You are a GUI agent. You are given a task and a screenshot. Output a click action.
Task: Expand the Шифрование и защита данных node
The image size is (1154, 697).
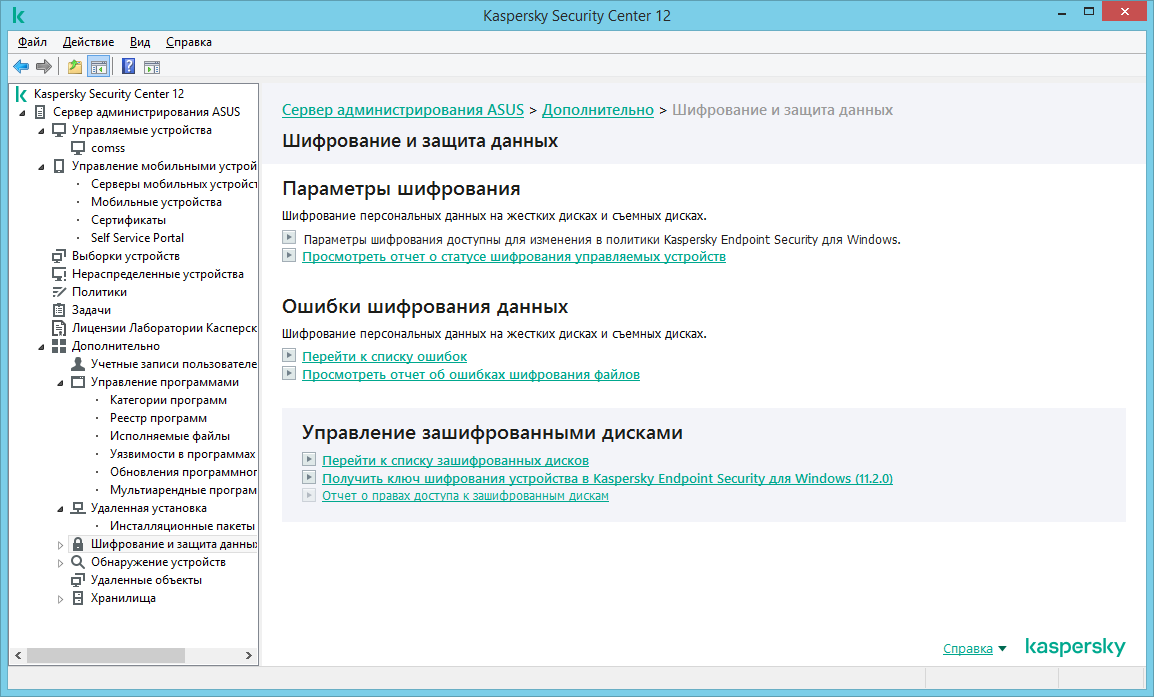pyautogui.click(x=60, y=545)
